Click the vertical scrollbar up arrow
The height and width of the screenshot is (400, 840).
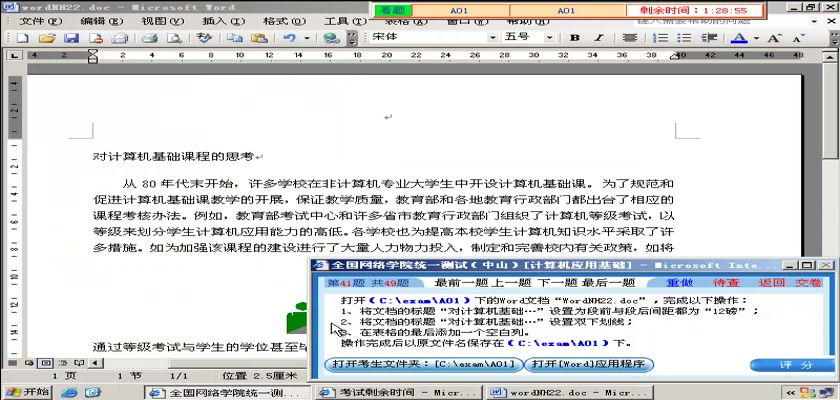(830, 56)
